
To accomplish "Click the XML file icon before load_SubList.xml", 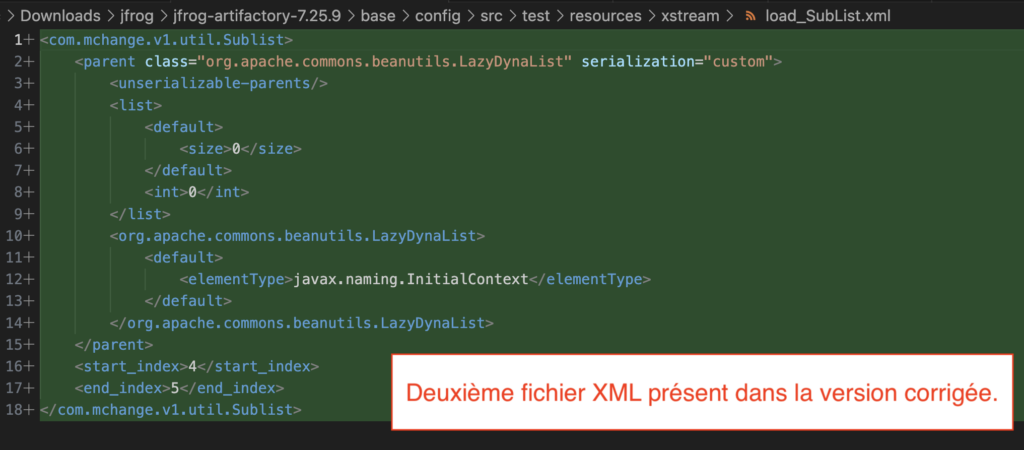I will tap(750, 16).
